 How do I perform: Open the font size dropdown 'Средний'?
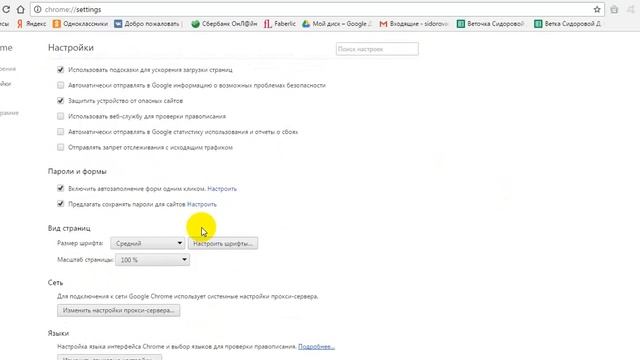pos(147,243)
